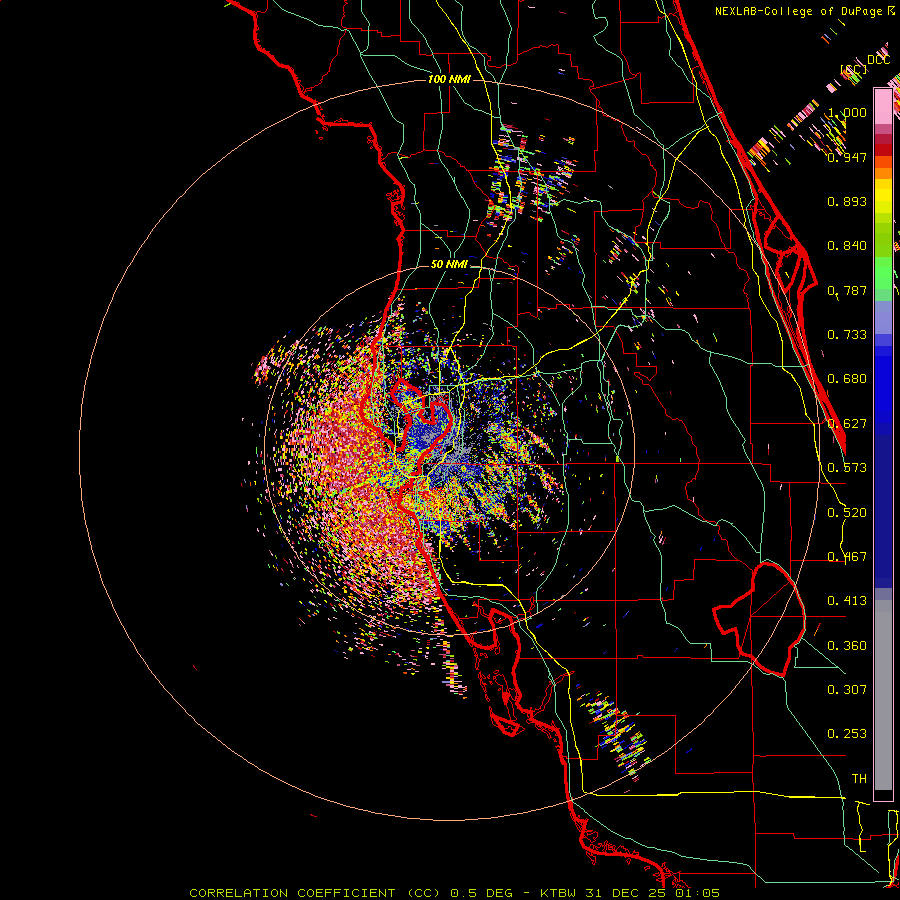Click the 0.947 legend value
Viewport: 900px width, 900px height.
847,157
